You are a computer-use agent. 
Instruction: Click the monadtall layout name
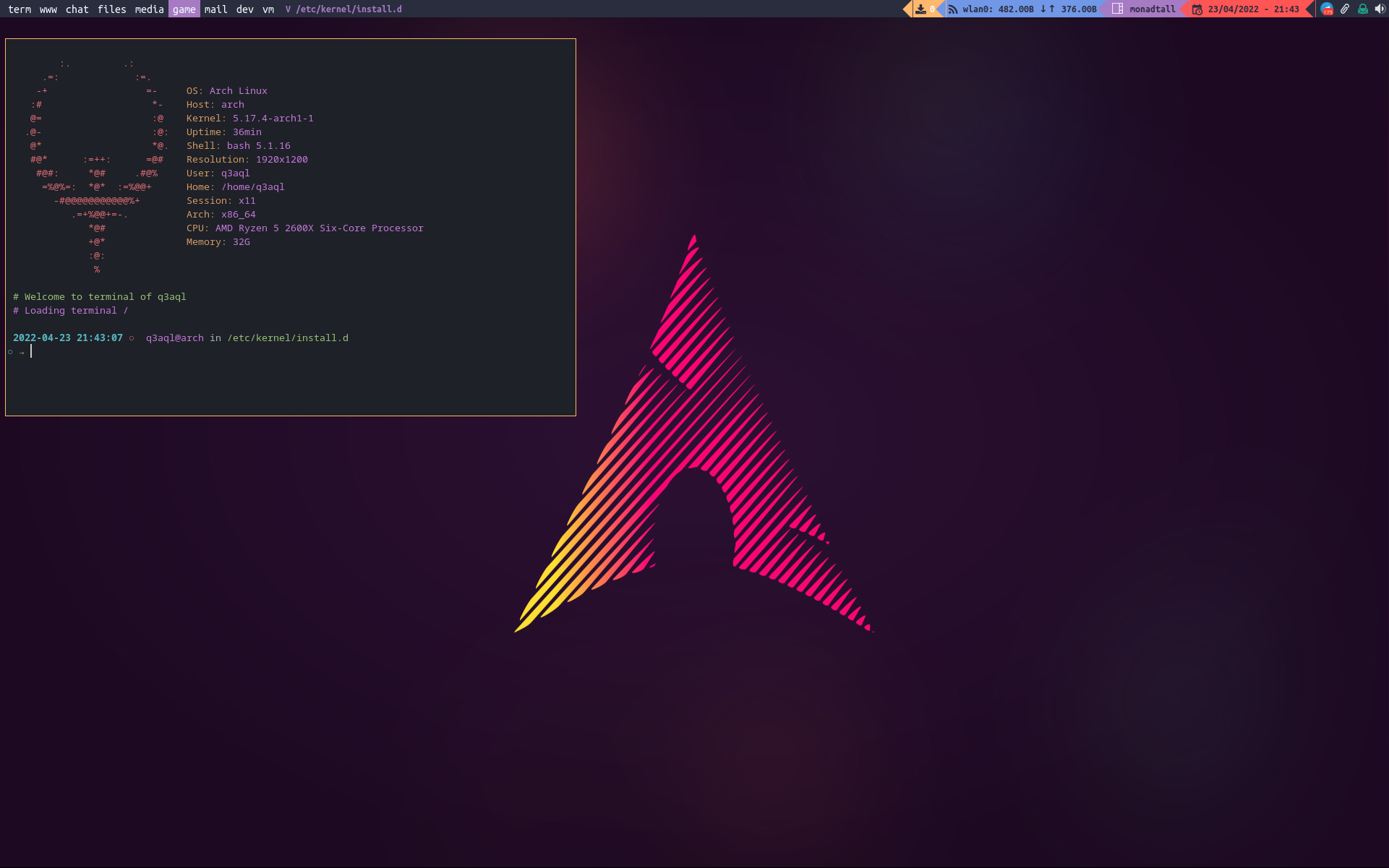(x=1153, y=9)
